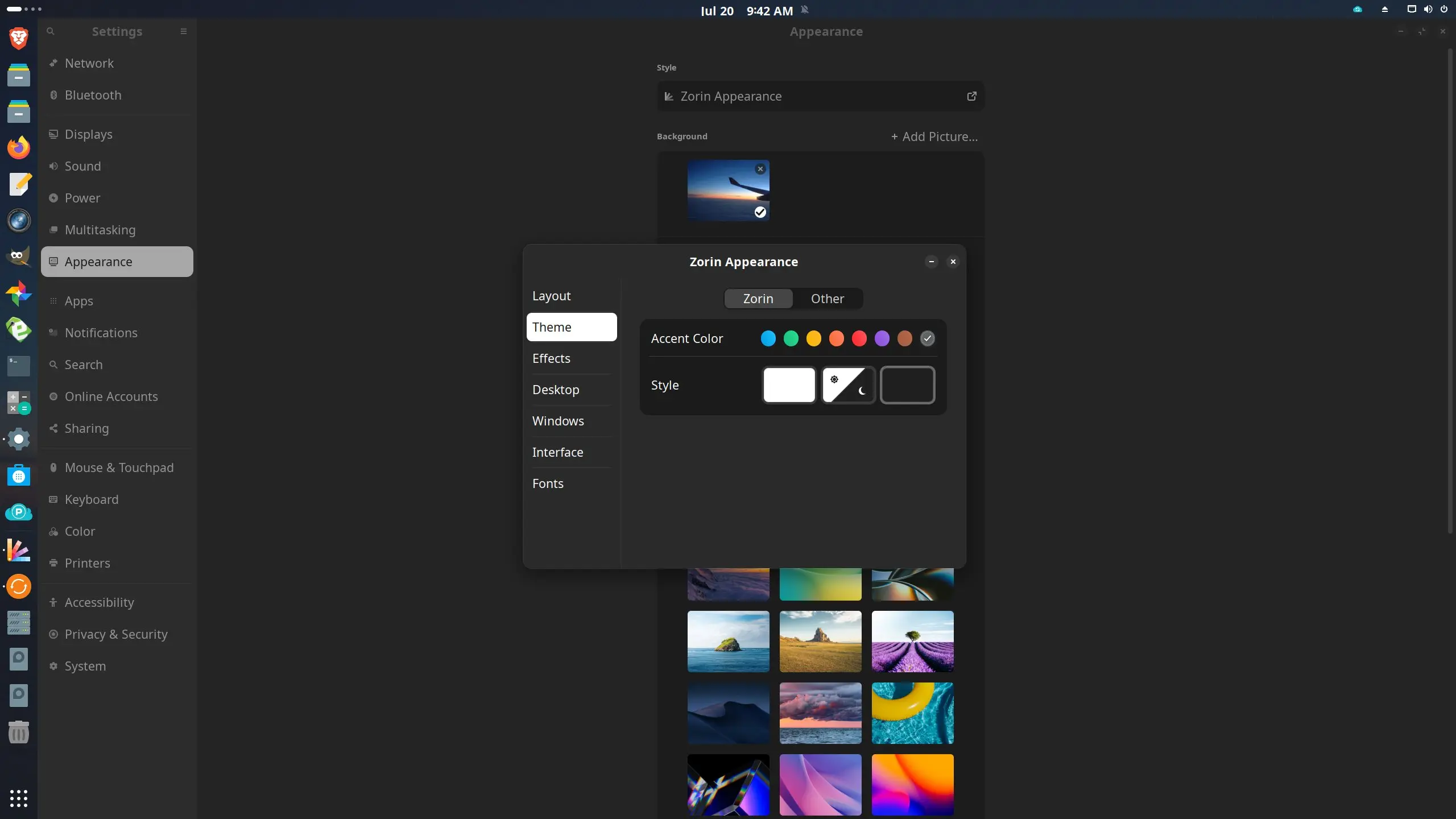Show all applications grid
The height and width of the screenshot is (819, 1456).
coord(19,798)
